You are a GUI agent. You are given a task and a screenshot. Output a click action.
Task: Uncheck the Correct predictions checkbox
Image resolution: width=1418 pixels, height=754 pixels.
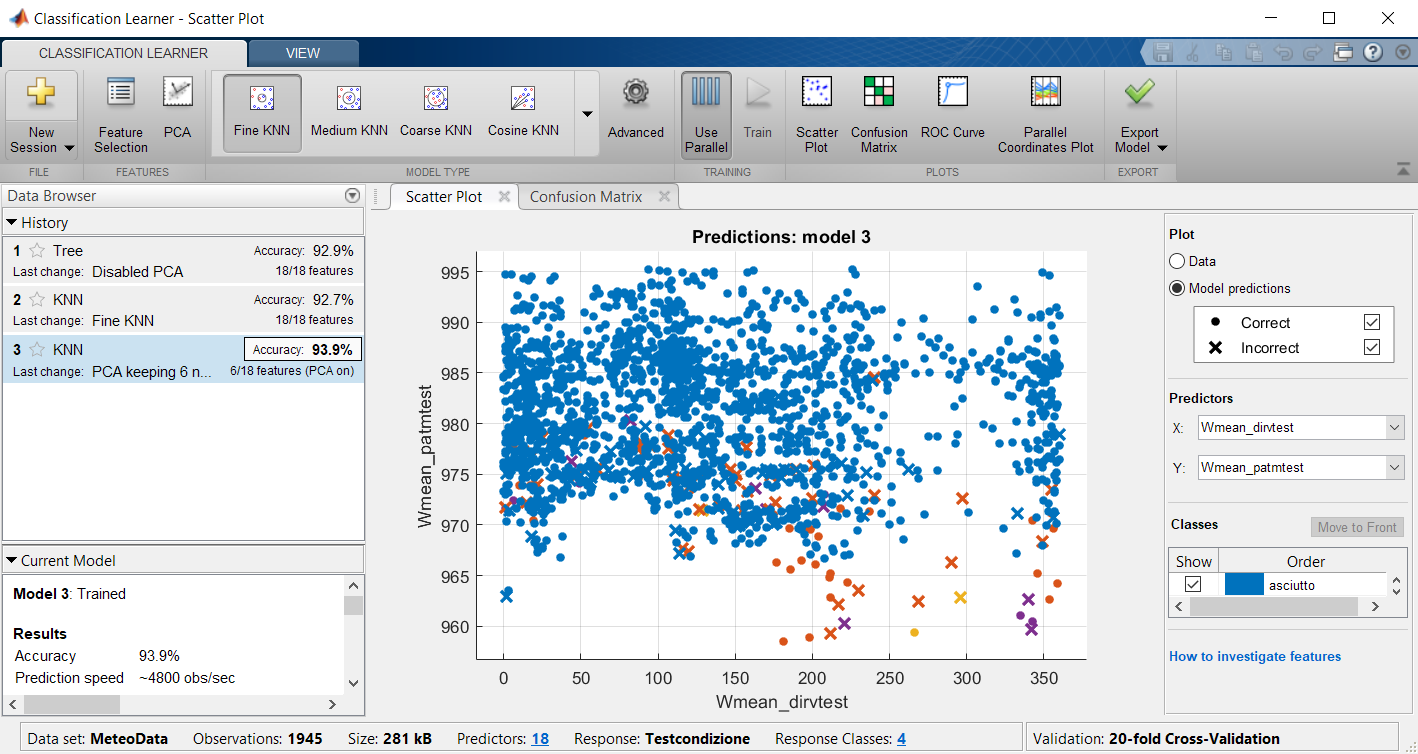point(1372,322)
